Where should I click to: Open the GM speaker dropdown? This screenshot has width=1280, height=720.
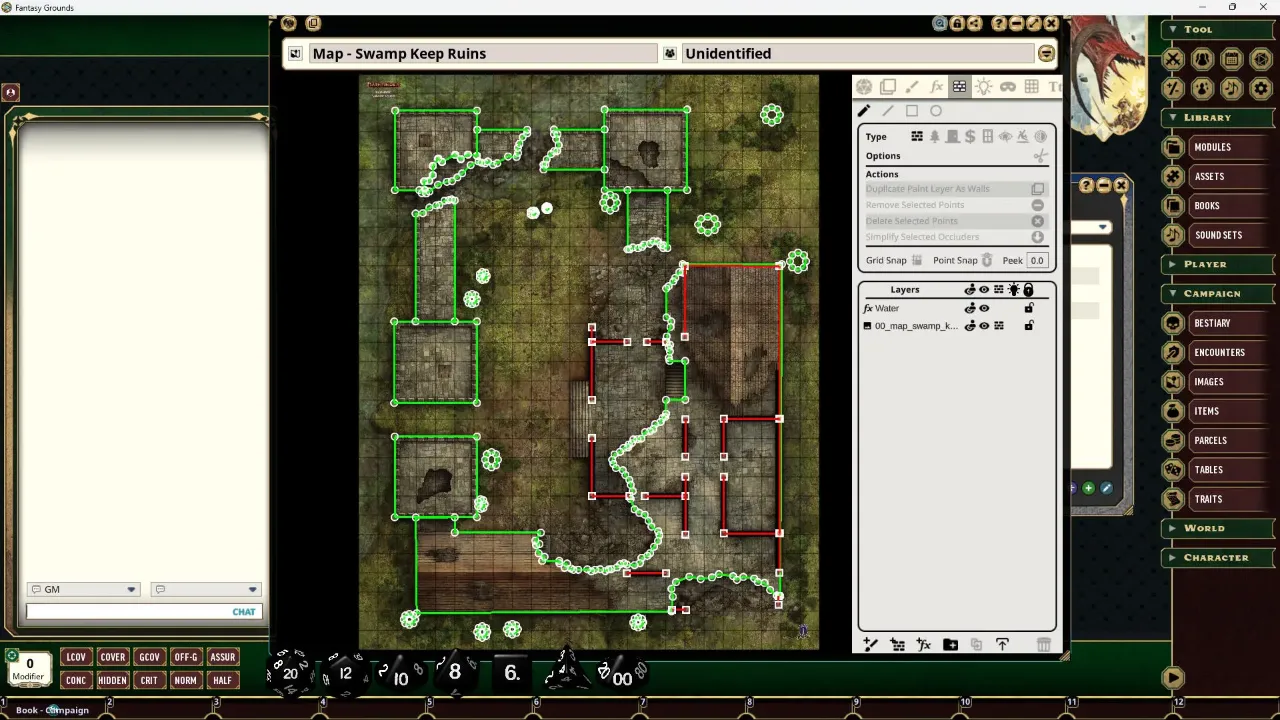pyautogui.click(x=84, y=590)
